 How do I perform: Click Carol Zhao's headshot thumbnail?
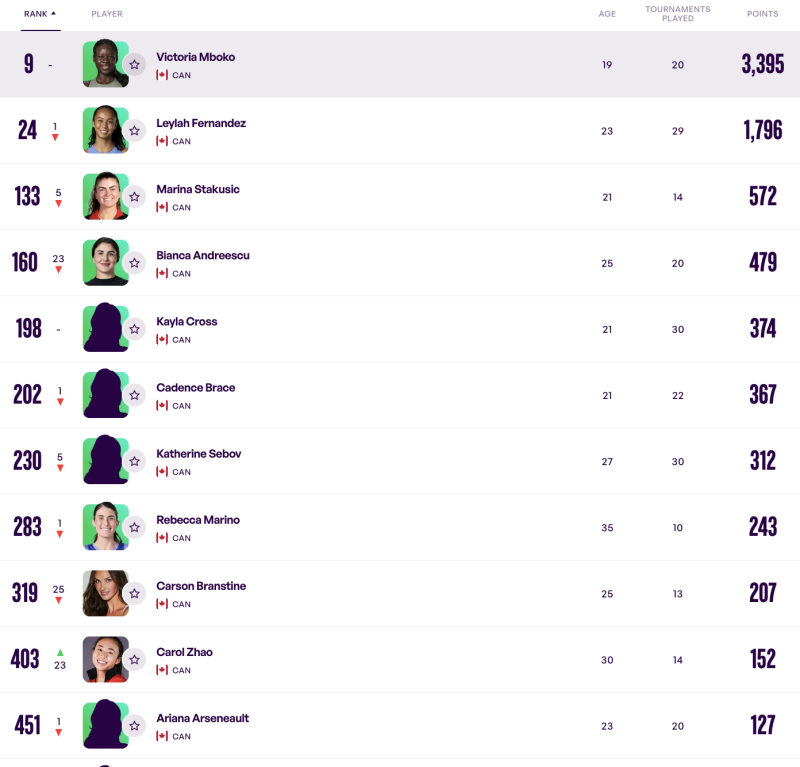(106, 659)
